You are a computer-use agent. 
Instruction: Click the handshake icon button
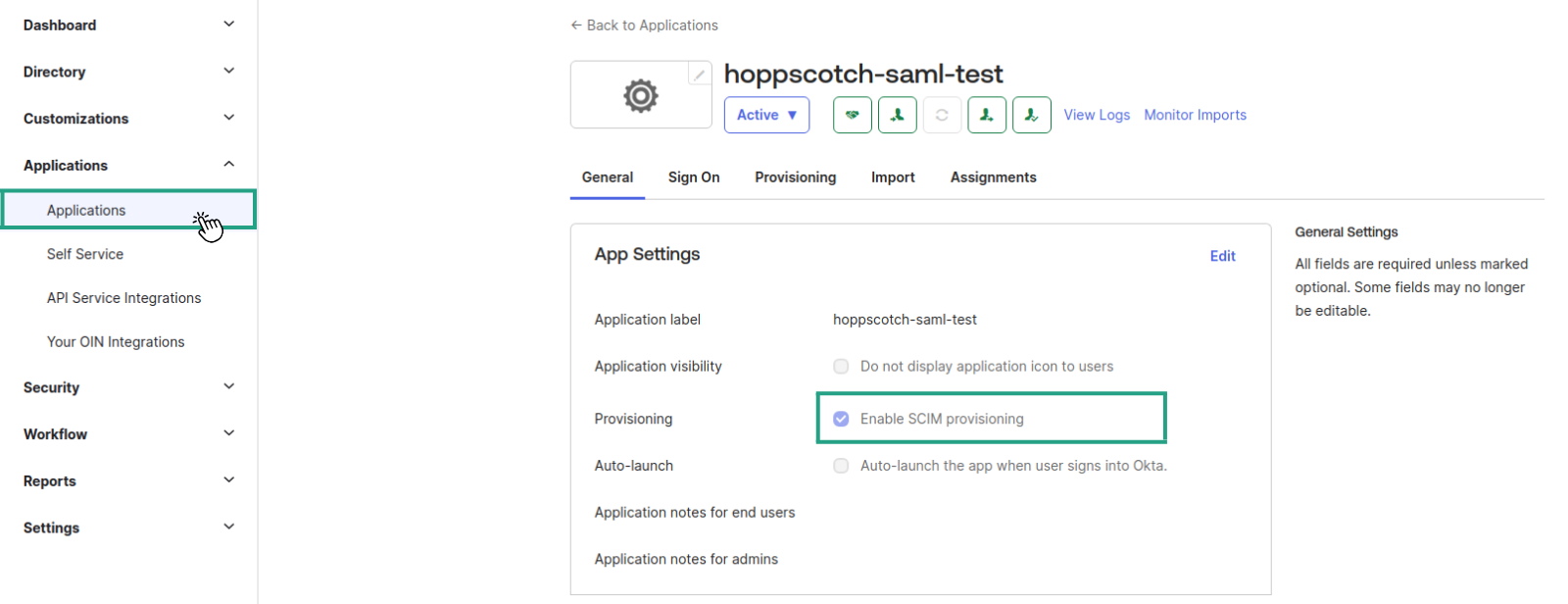(x=853, y=115)
